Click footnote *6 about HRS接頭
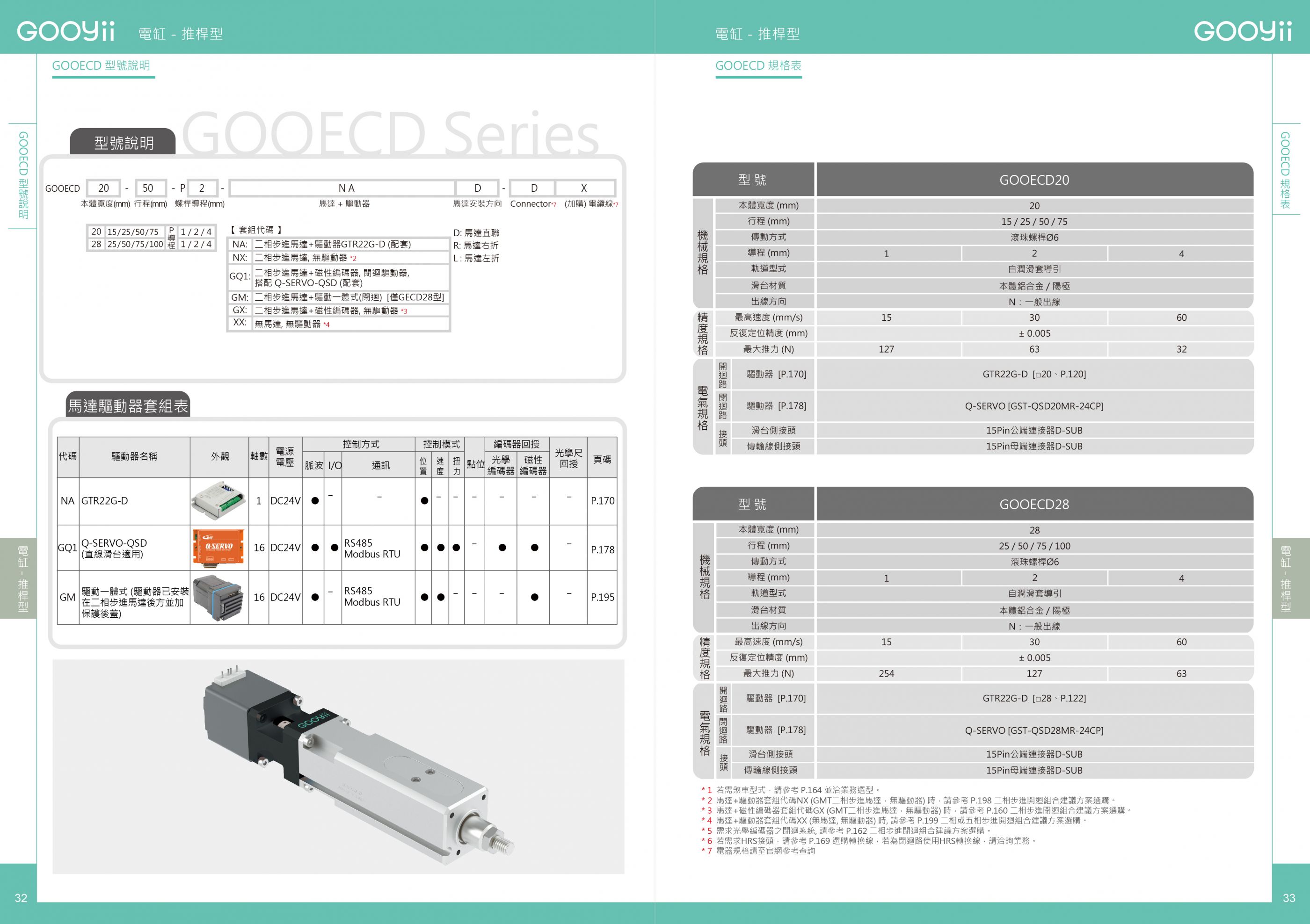 tap(868, 841)
